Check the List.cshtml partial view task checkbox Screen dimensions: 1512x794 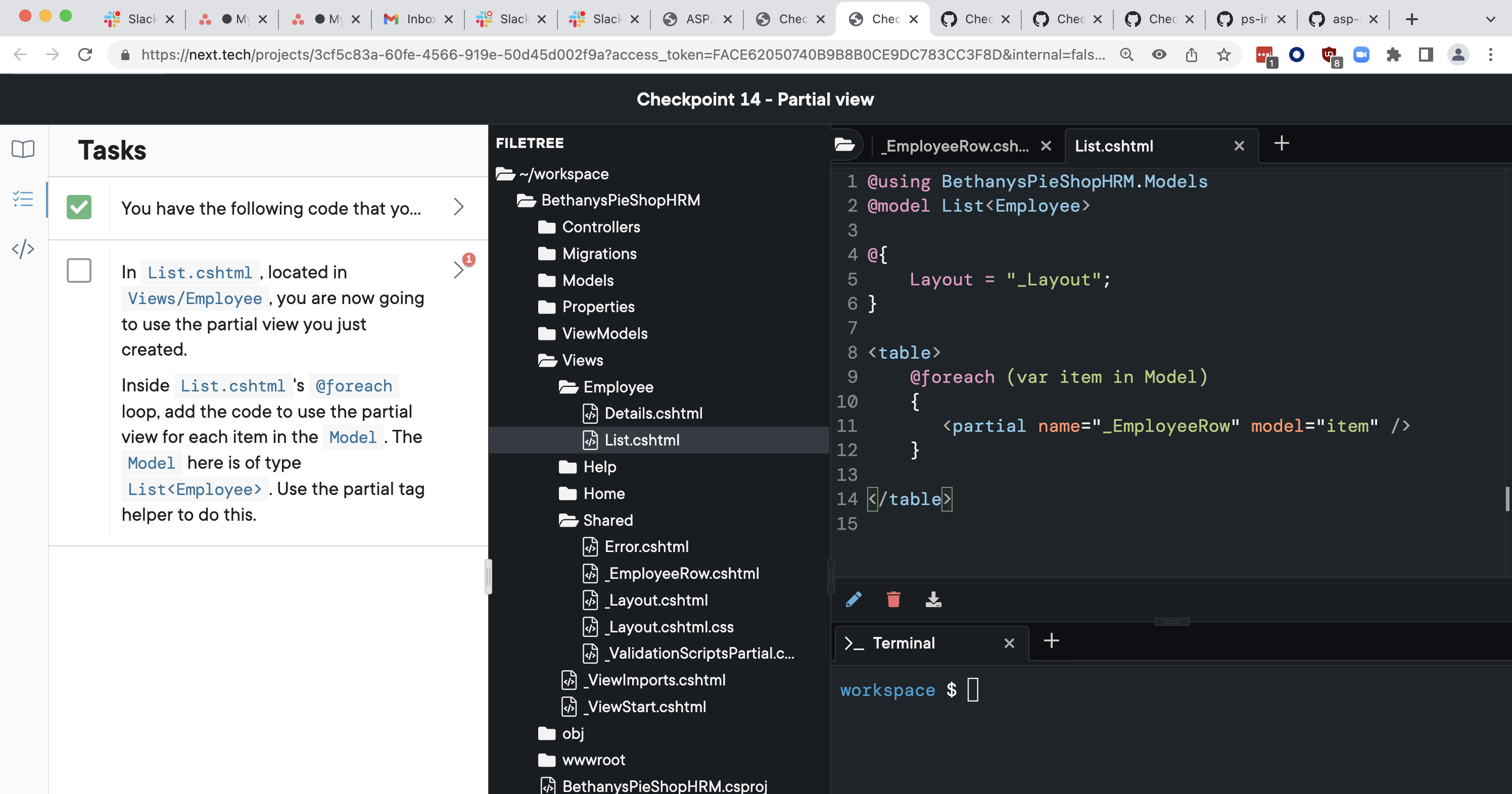pyautogui.click(x=79, y=271)
